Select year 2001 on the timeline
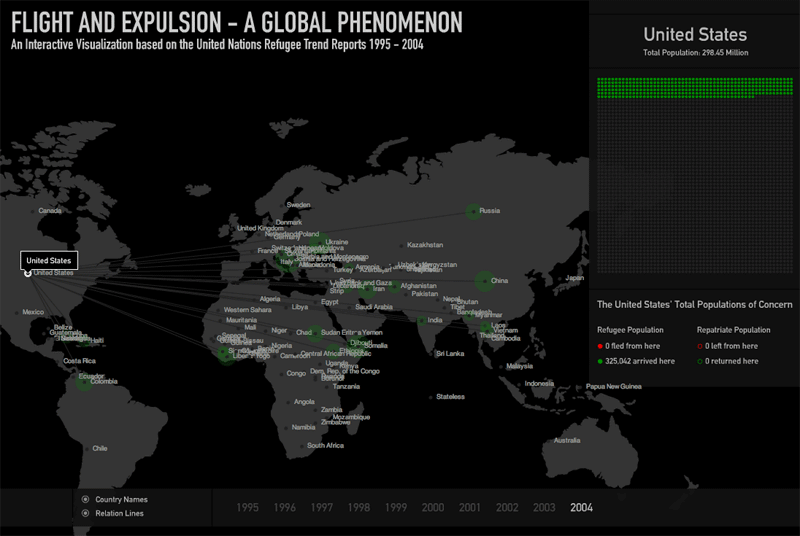The height and width of the screenshot is (536, 800). click(470, 507)
